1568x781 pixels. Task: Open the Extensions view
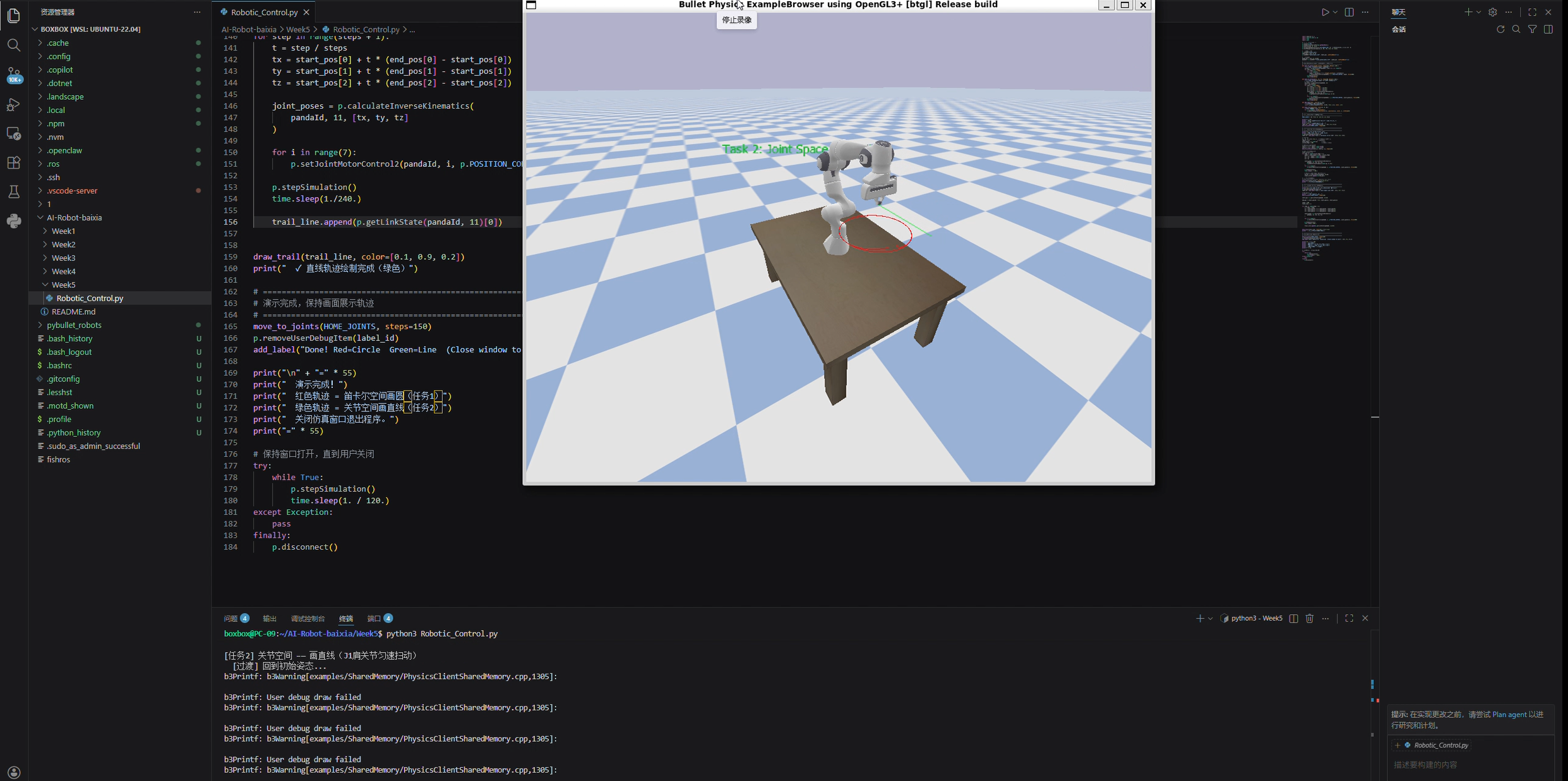14,162
